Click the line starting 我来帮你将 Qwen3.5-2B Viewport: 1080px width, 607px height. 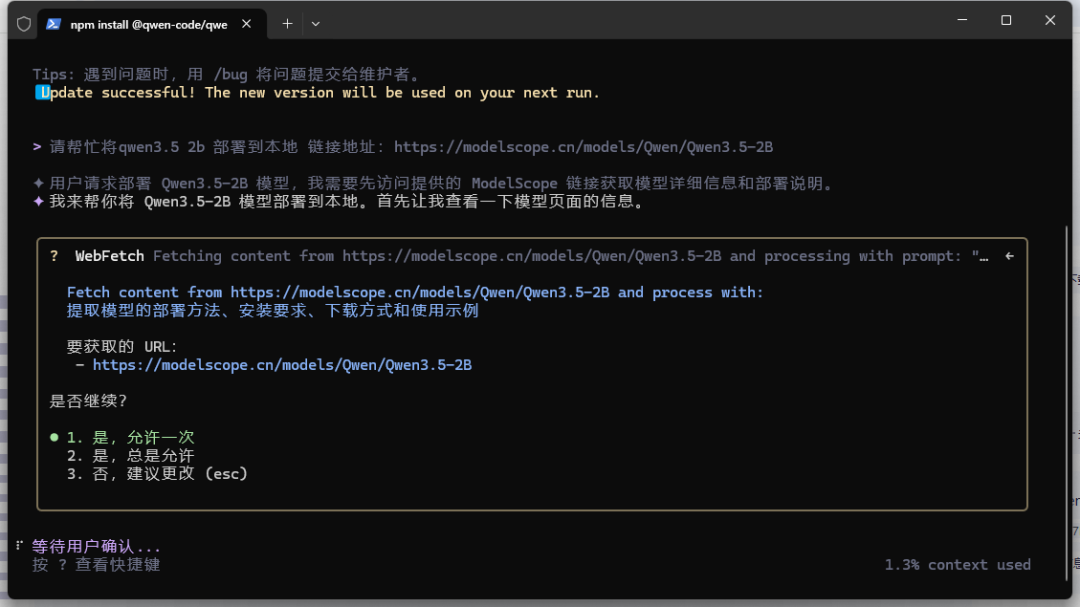click(346, 202)
